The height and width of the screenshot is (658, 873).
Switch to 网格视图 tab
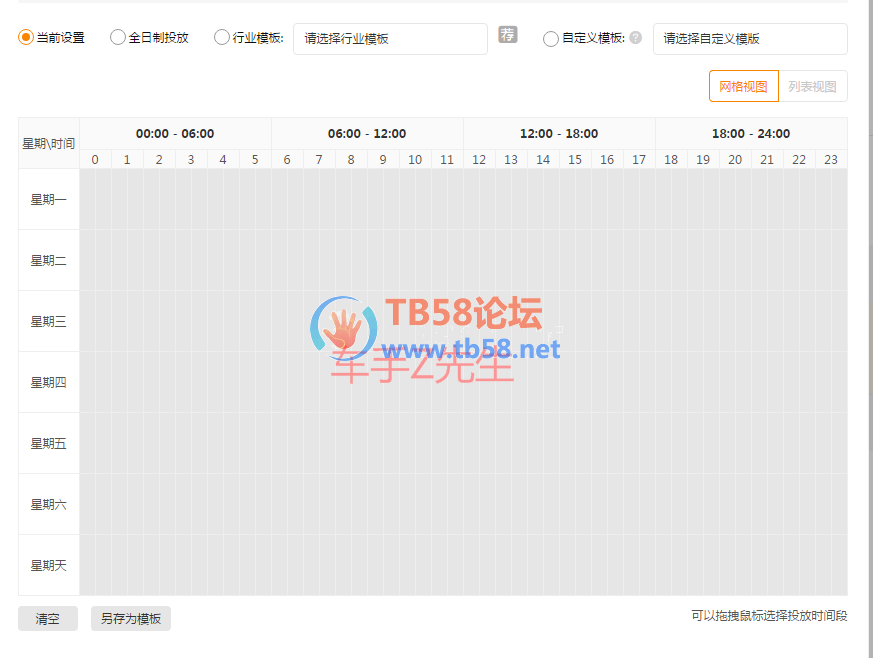click(x=743, y=86)
